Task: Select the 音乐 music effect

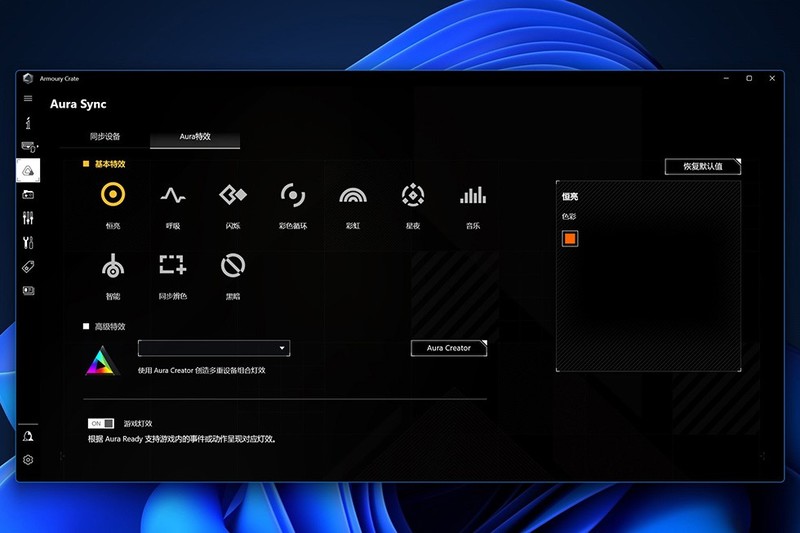Action: point(473,195)
